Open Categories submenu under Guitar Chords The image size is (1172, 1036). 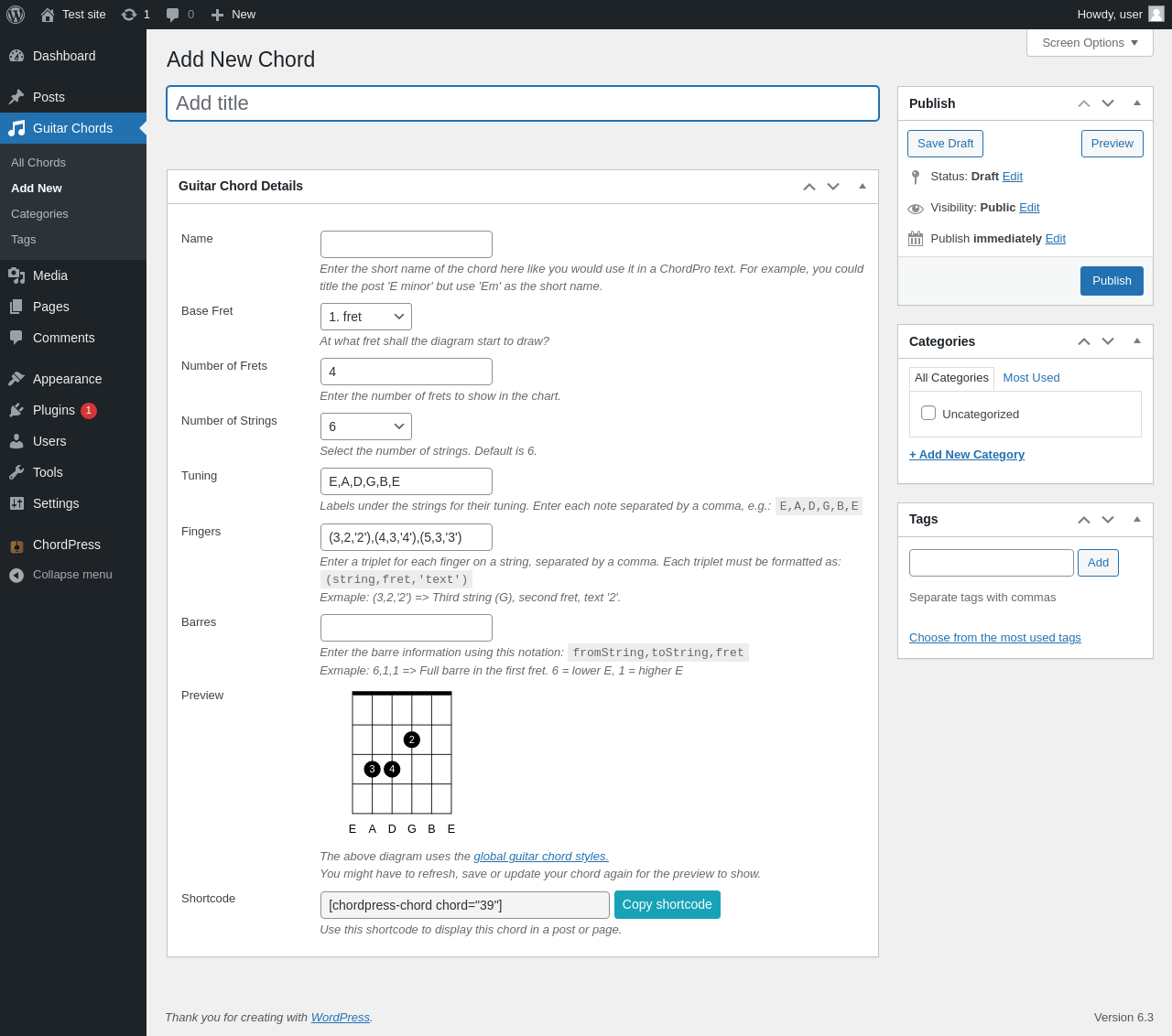(39, 213)
